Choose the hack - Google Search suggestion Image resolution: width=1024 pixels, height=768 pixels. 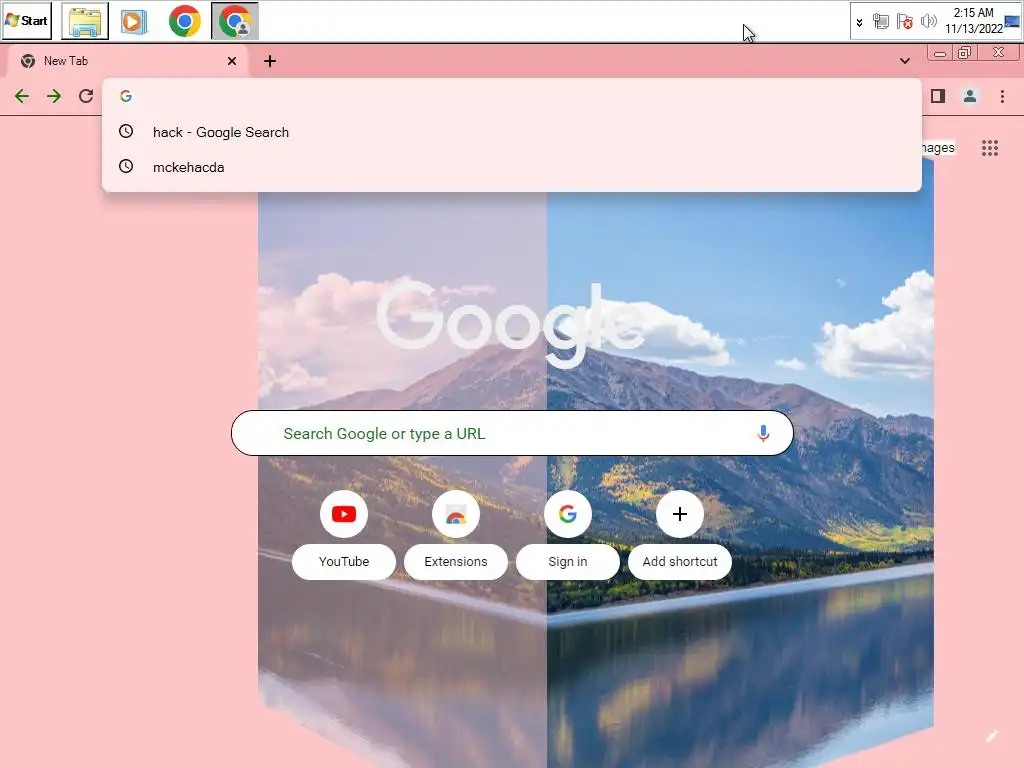[512, 132]
